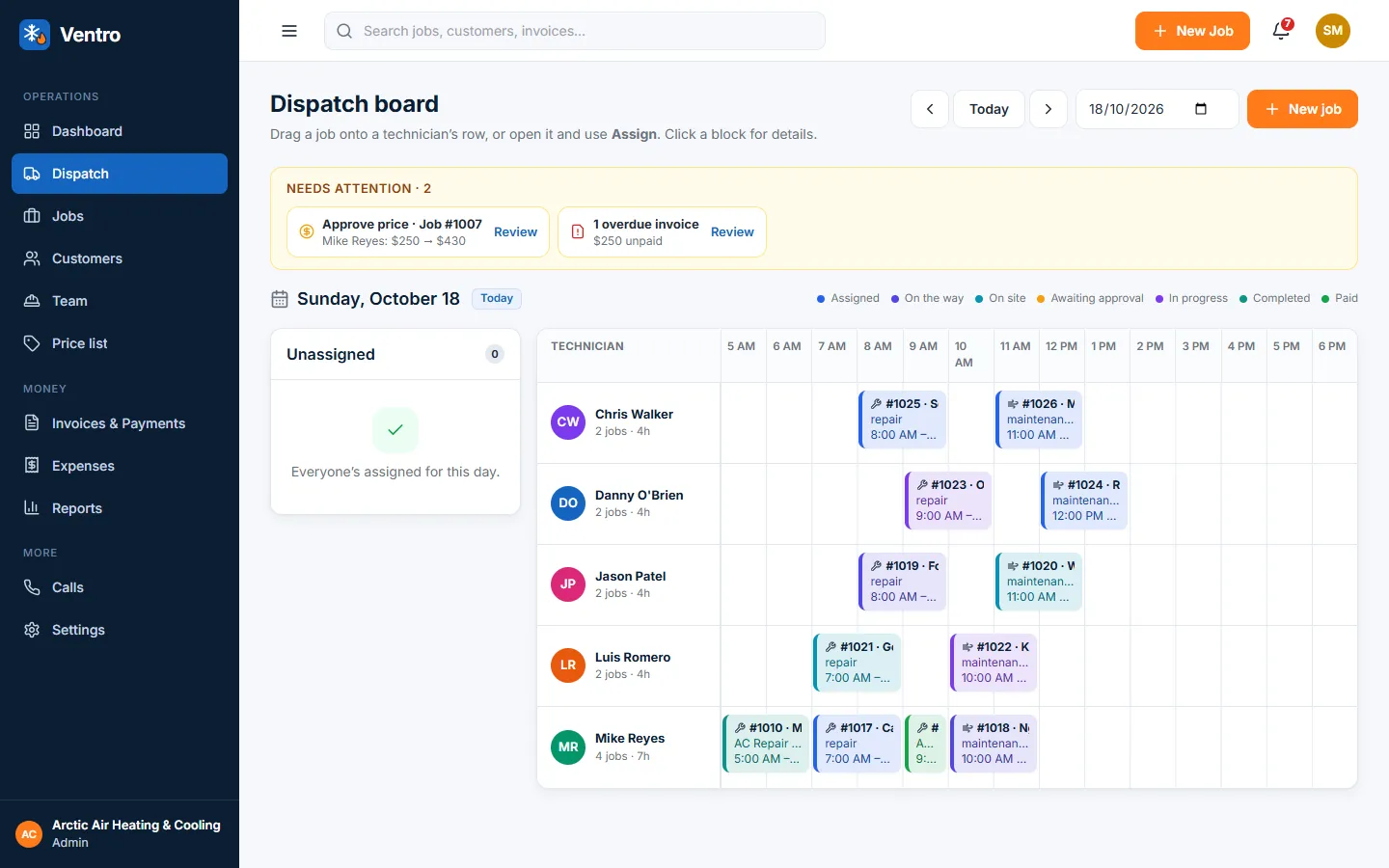Viewport: 1389px width, 868px height.
Task: Open Settings in sidebar
Action: 120,630
